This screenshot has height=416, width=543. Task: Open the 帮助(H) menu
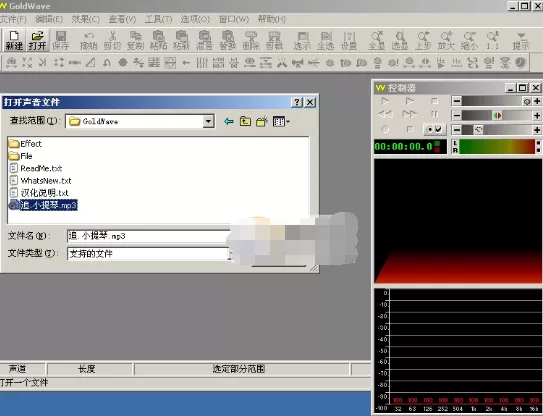[x=272, y=19]
